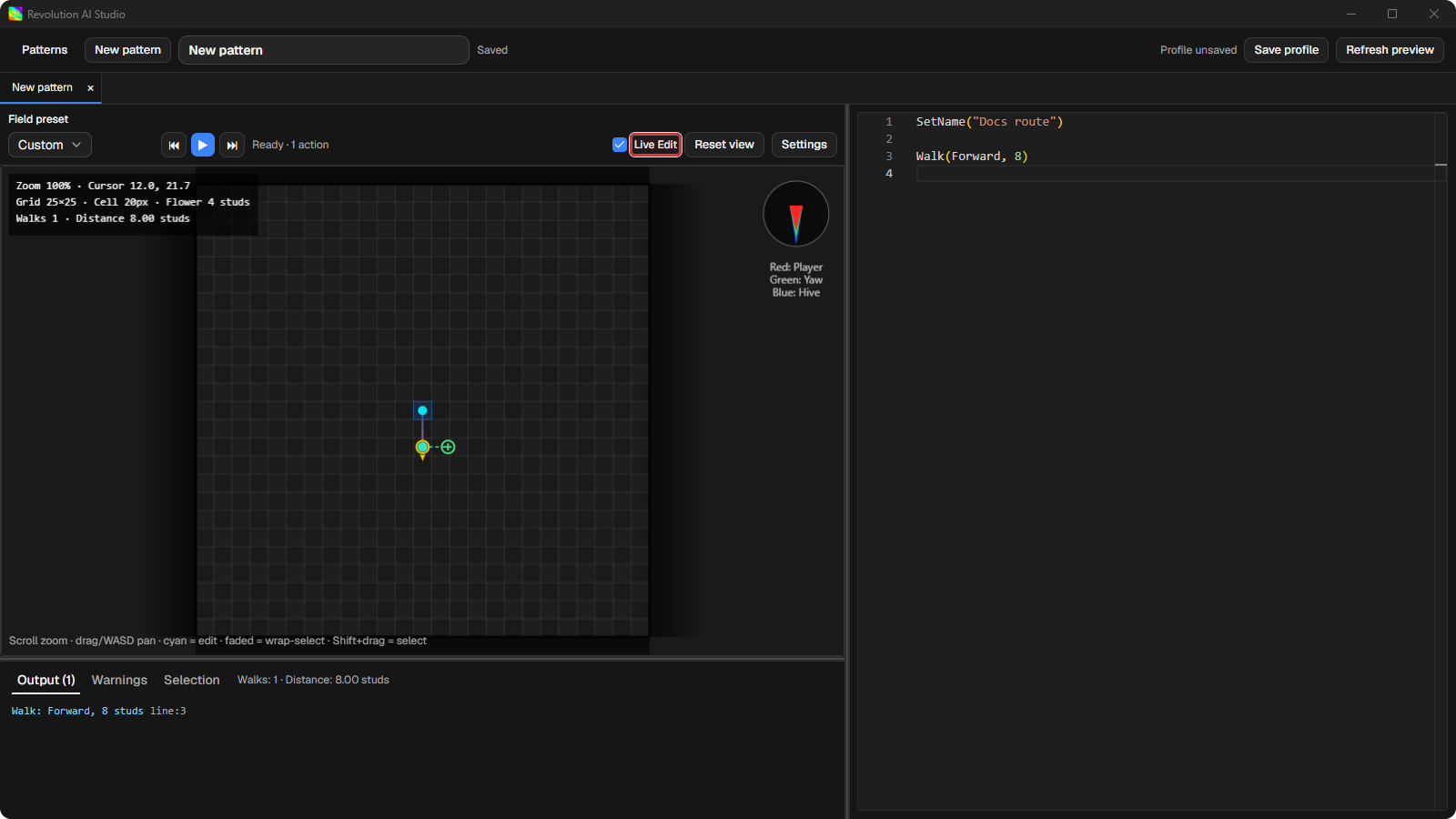Open the Custom field preset dropdown
Viewport: 1456px width, 819px height.
click(x=49, y=145)
